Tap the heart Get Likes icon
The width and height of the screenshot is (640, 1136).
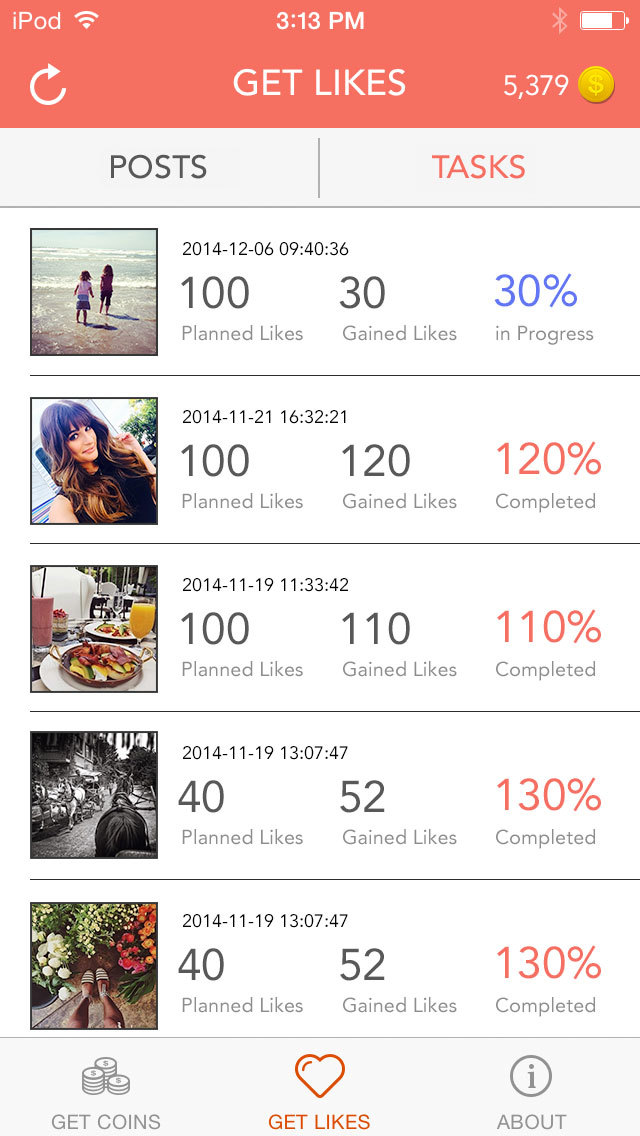pyautogui.click(x=320, y=1077)
